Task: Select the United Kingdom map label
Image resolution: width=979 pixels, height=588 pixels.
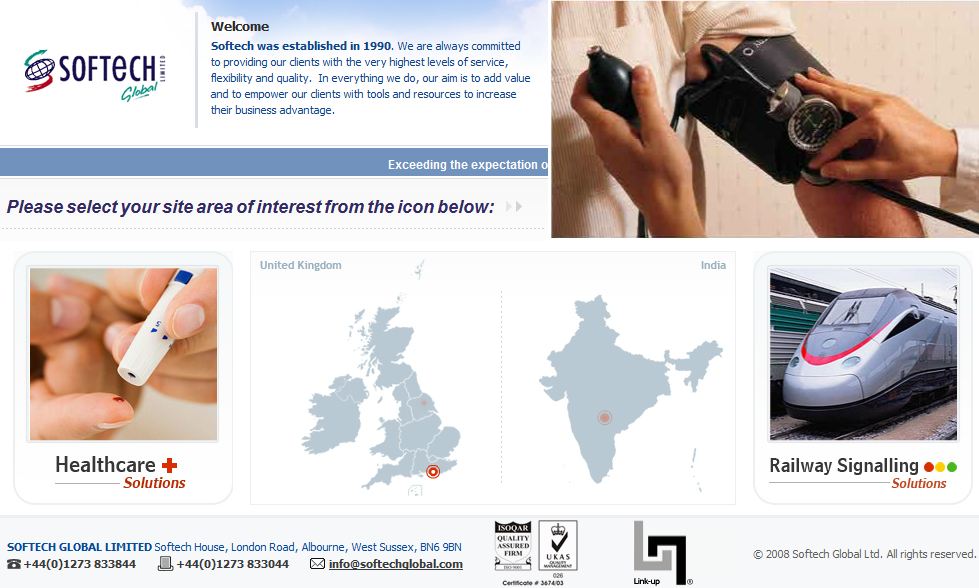Action: point(300,265)
